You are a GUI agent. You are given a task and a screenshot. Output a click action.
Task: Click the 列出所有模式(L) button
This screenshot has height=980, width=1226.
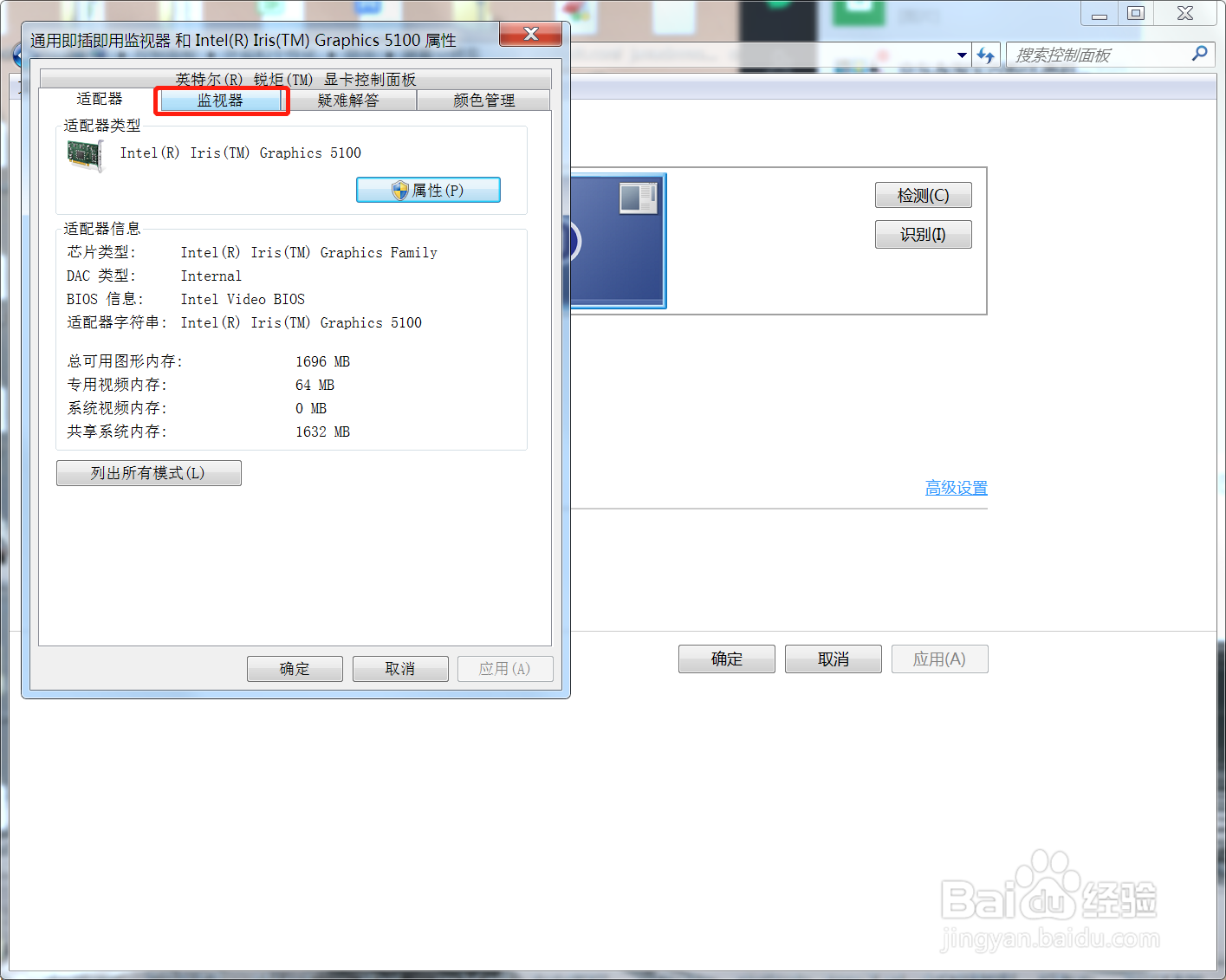click(x=148, y=472)
